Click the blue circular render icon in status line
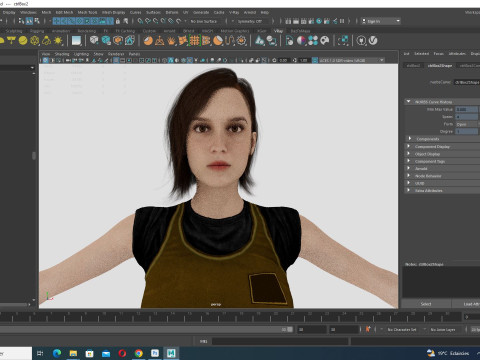This screenshot has width=480, height=360. (319, 21)
